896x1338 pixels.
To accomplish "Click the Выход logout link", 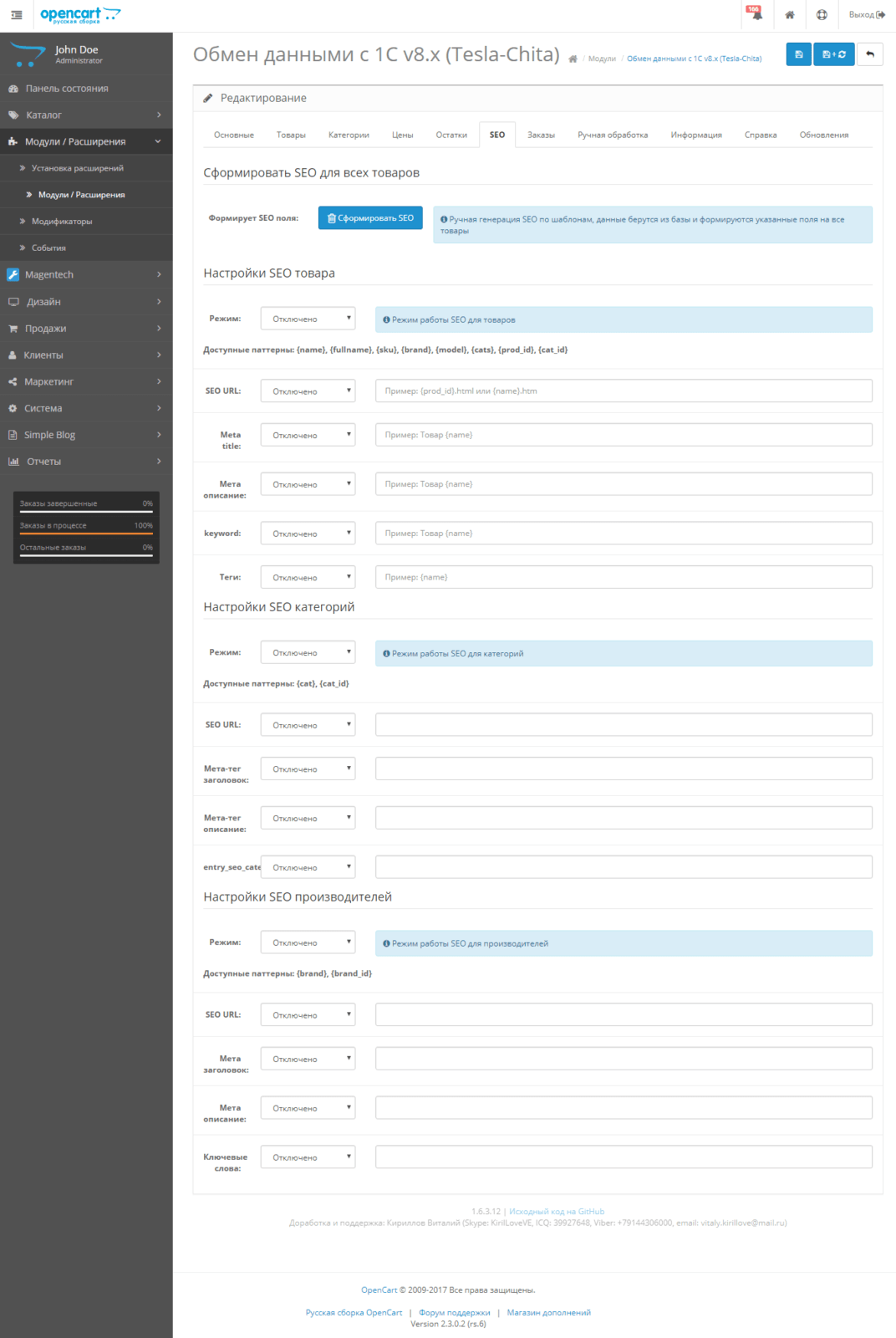I will (x=867, y=15).
